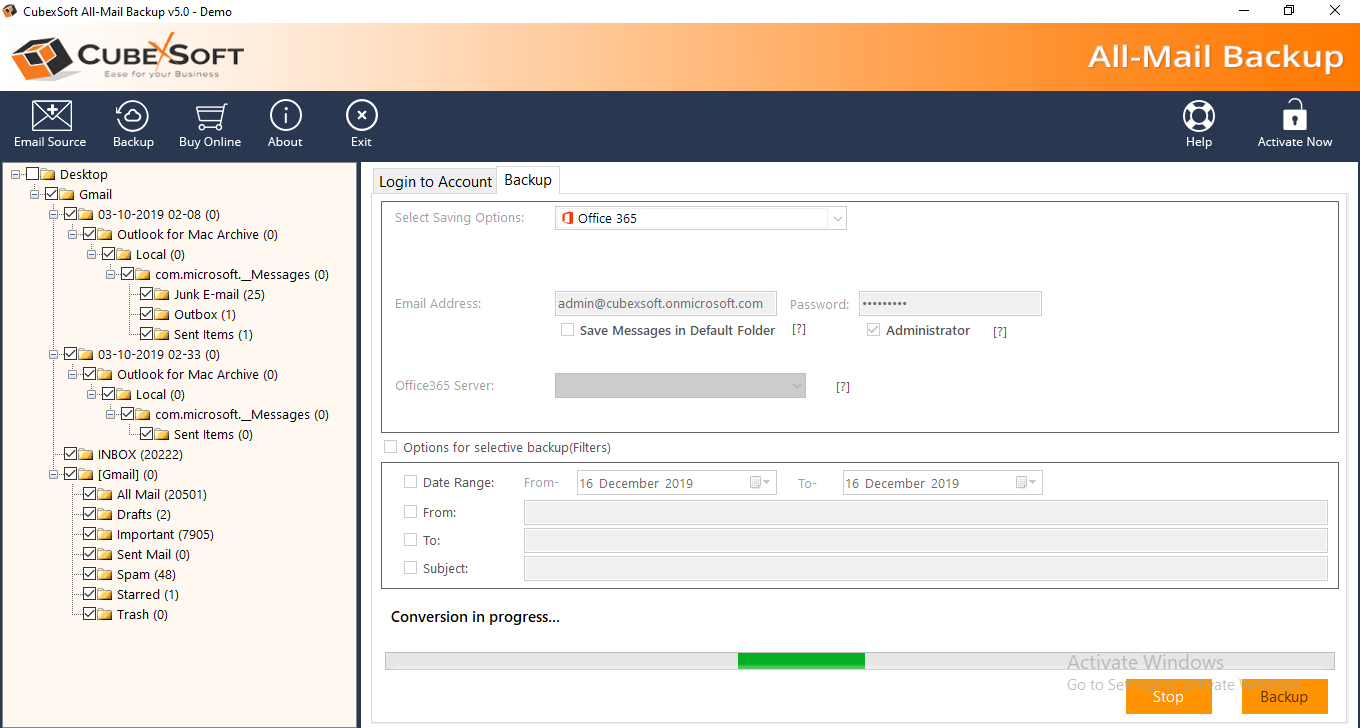This screenshot has height=728, width=1360.
Task: Click the orange Stop button
Action: 1168,697
